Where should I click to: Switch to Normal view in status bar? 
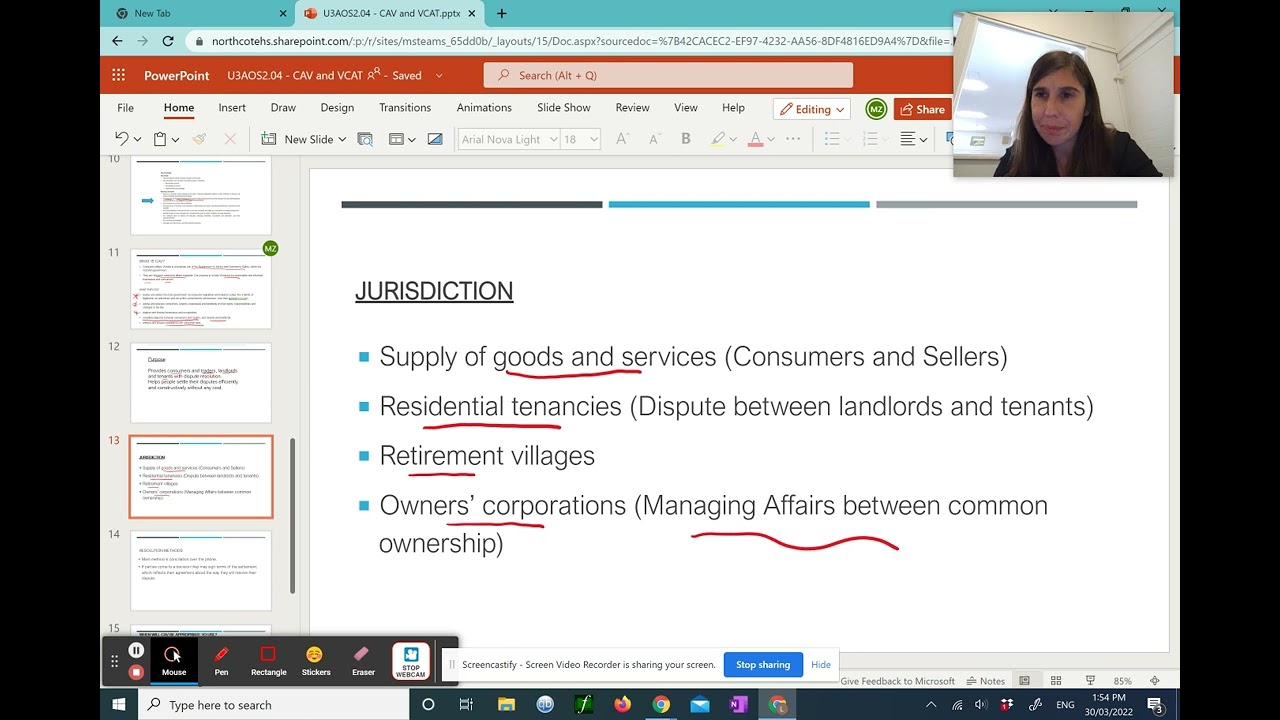pyautogui.click(x=1025, y=681)
